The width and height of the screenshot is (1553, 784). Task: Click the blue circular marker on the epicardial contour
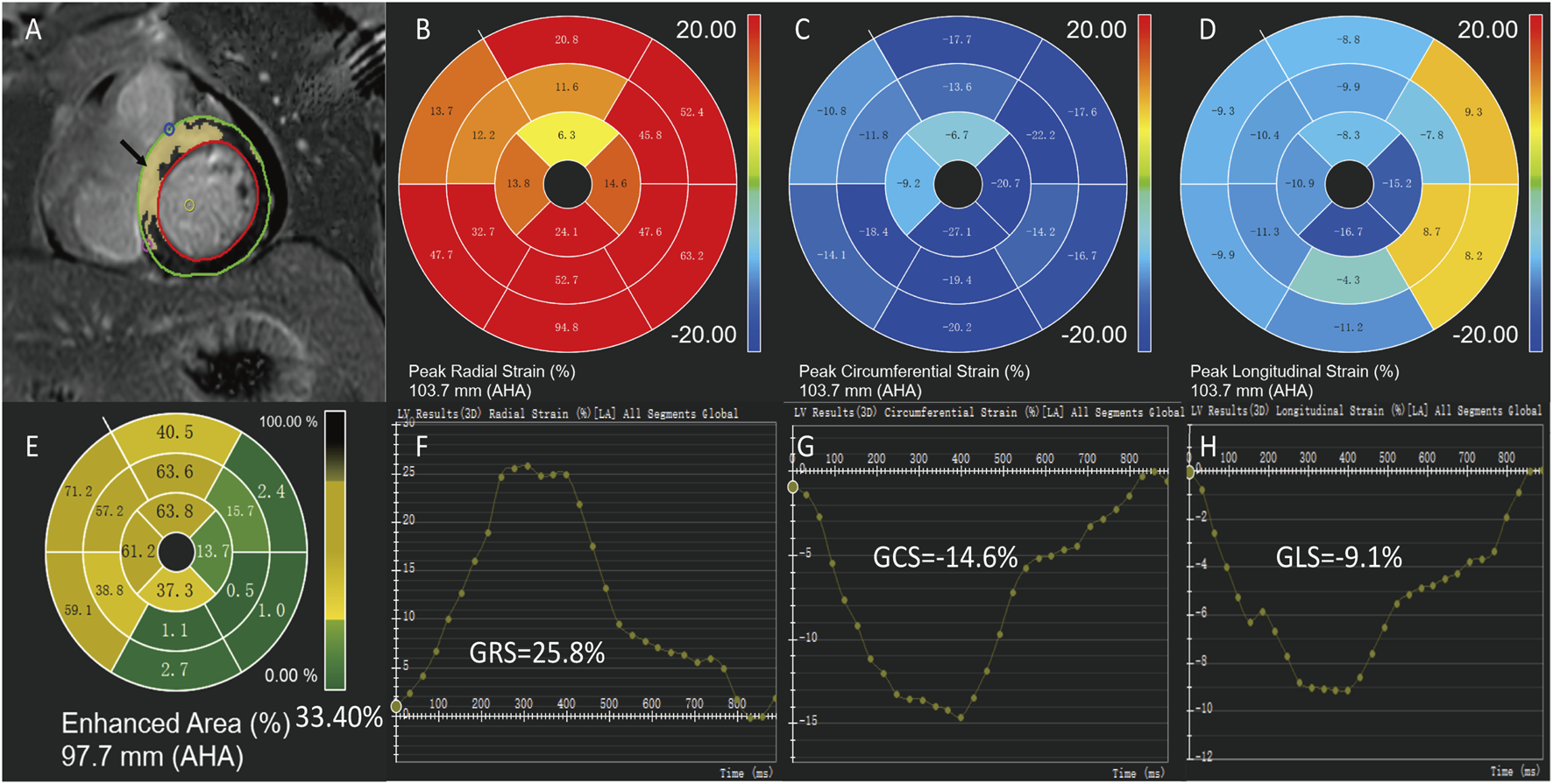point(169,129)
